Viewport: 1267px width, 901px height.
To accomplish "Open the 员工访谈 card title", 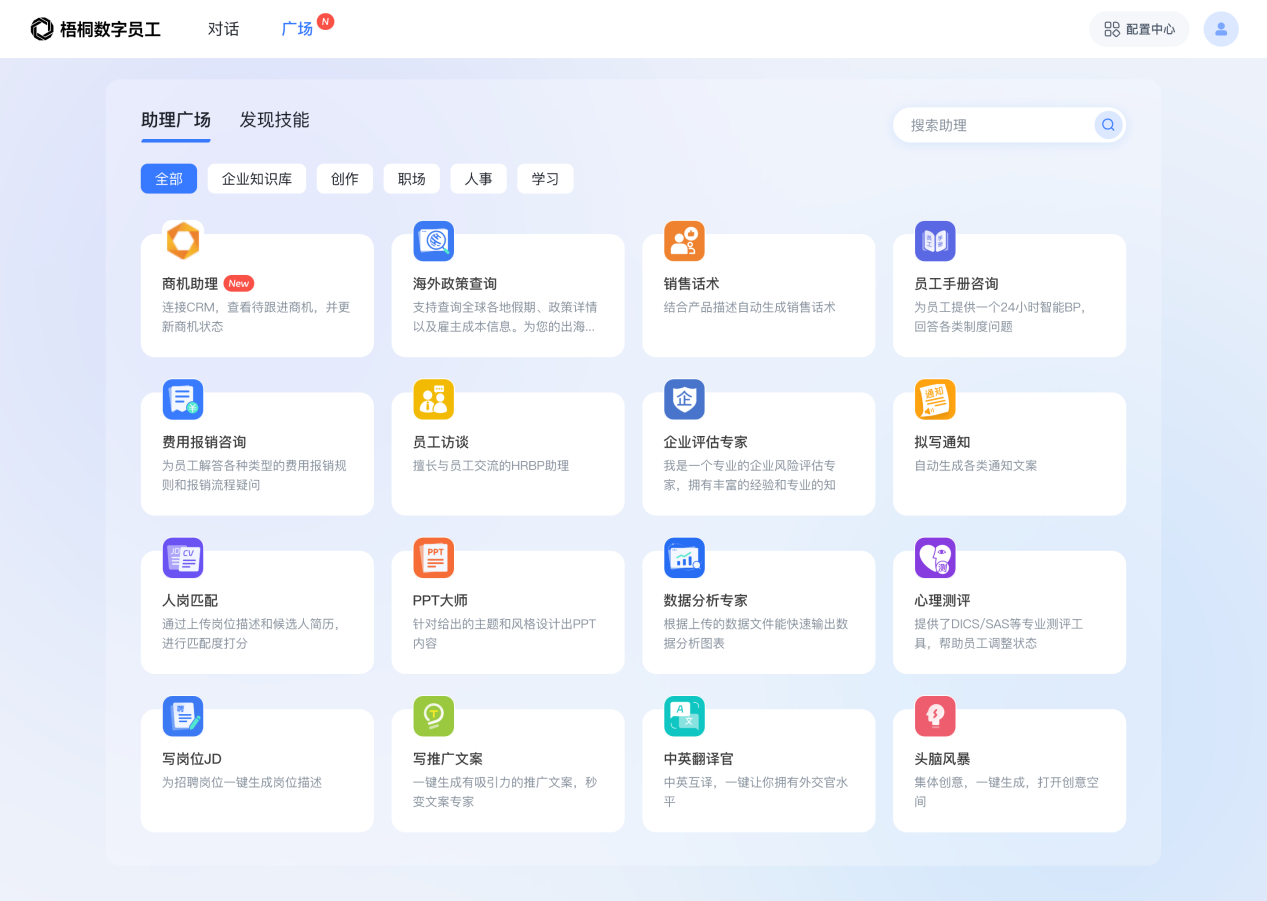I will 441,442.
